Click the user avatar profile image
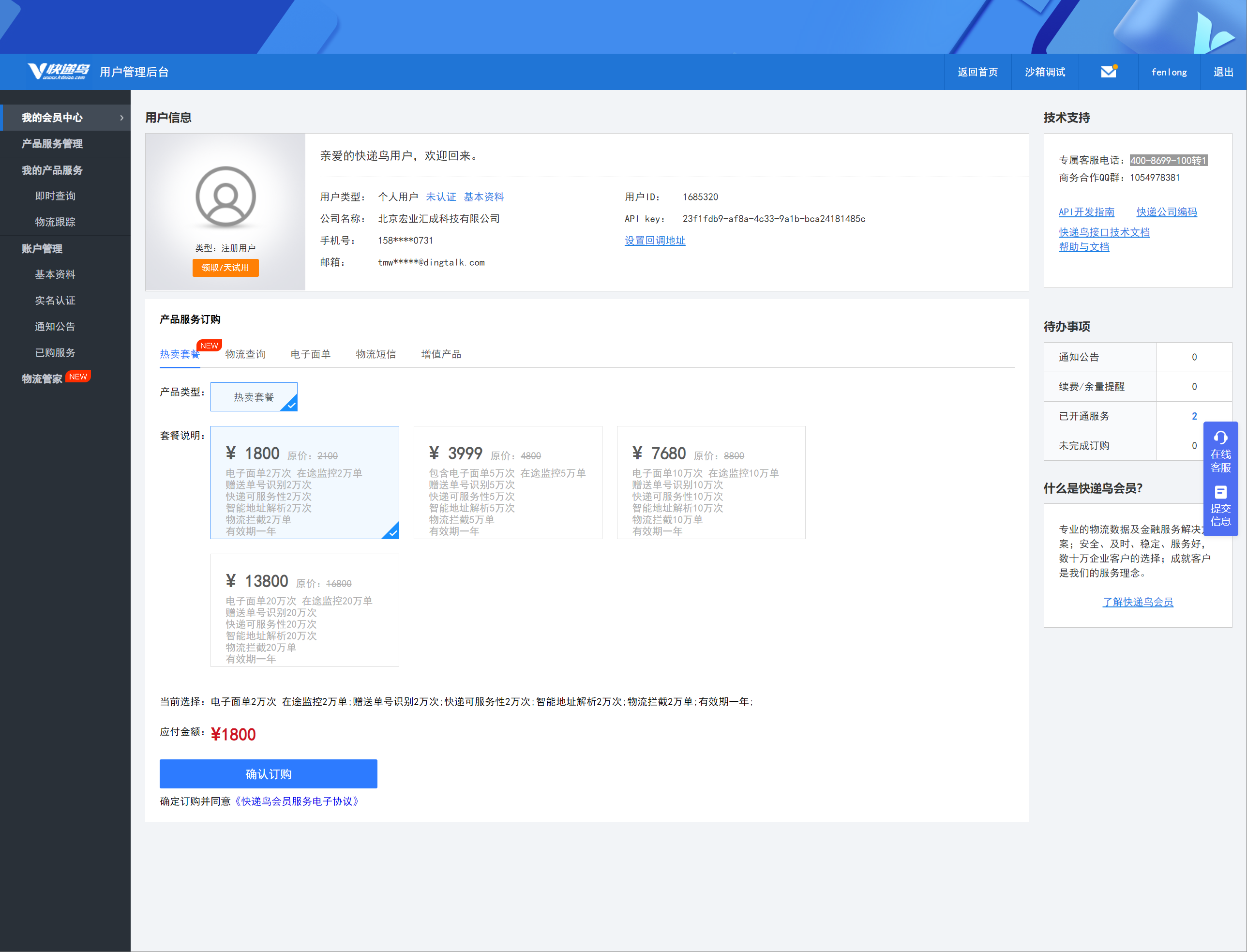The image size is (1247, 952). pos(225,196)
